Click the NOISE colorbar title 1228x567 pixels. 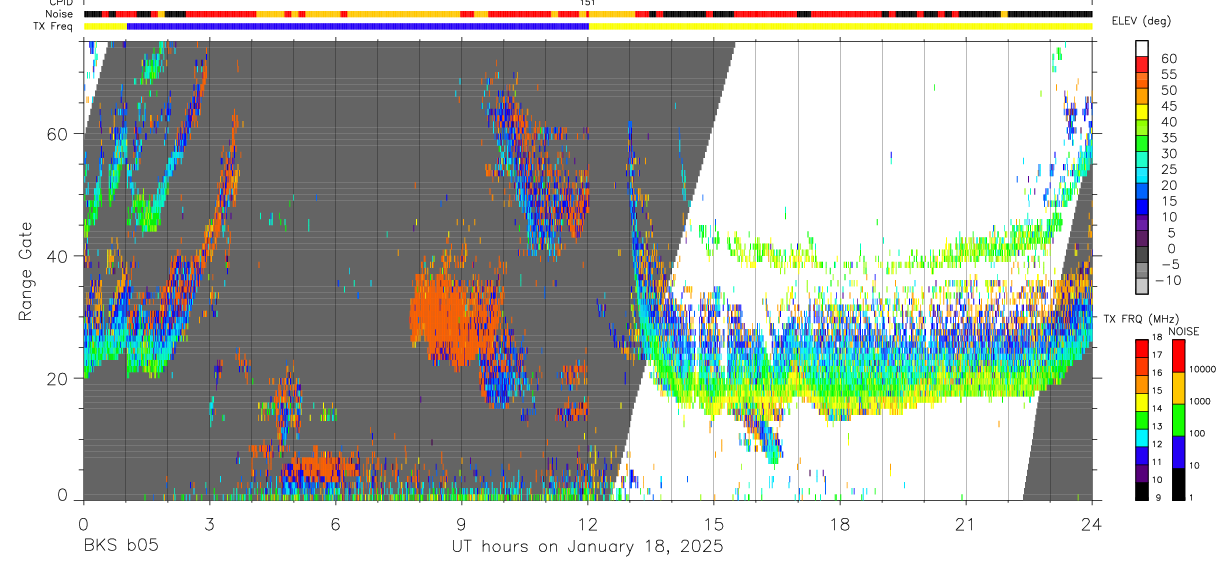pyautogui.click(x=1183, y=332)
